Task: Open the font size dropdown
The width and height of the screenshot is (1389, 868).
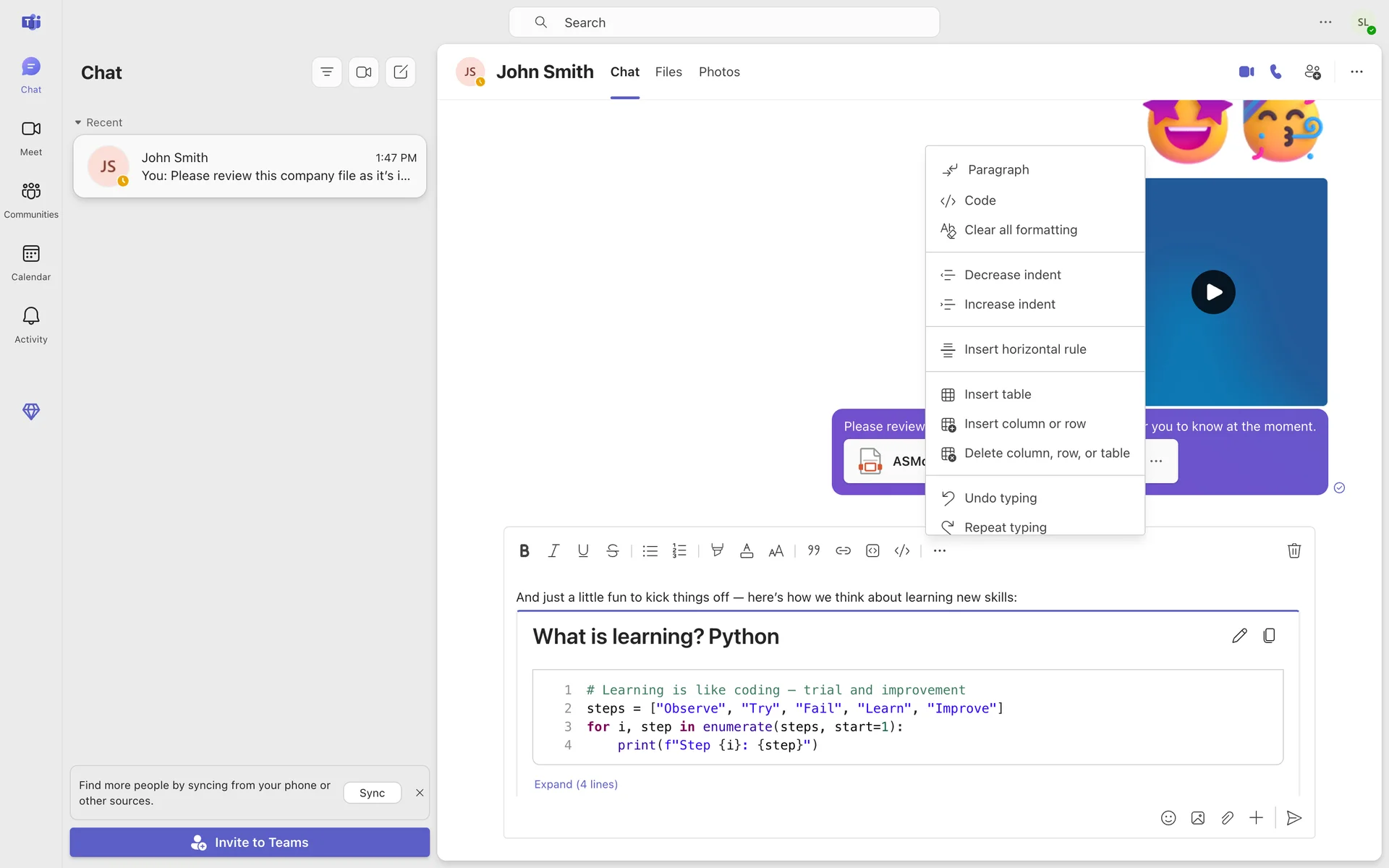Action: click(x=776, y=551)
